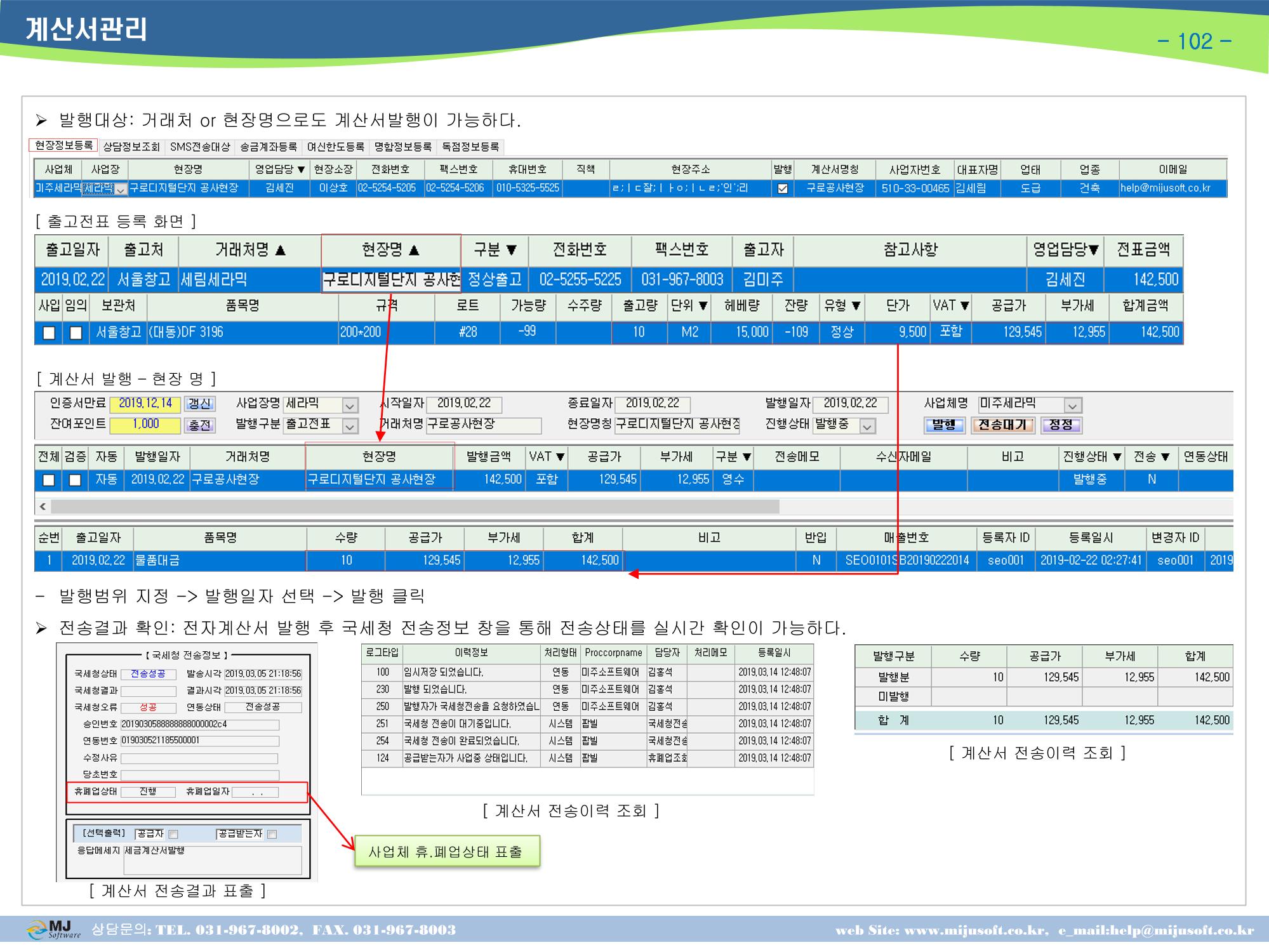Filter 전송 column in 계산서 list
The height and width of the screenshot is (952, 1269).
click(1151, 457)
